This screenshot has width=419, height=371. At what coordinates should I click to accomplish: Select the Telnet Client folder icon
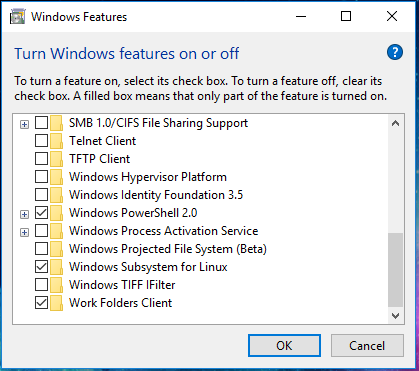pos(57,141)
